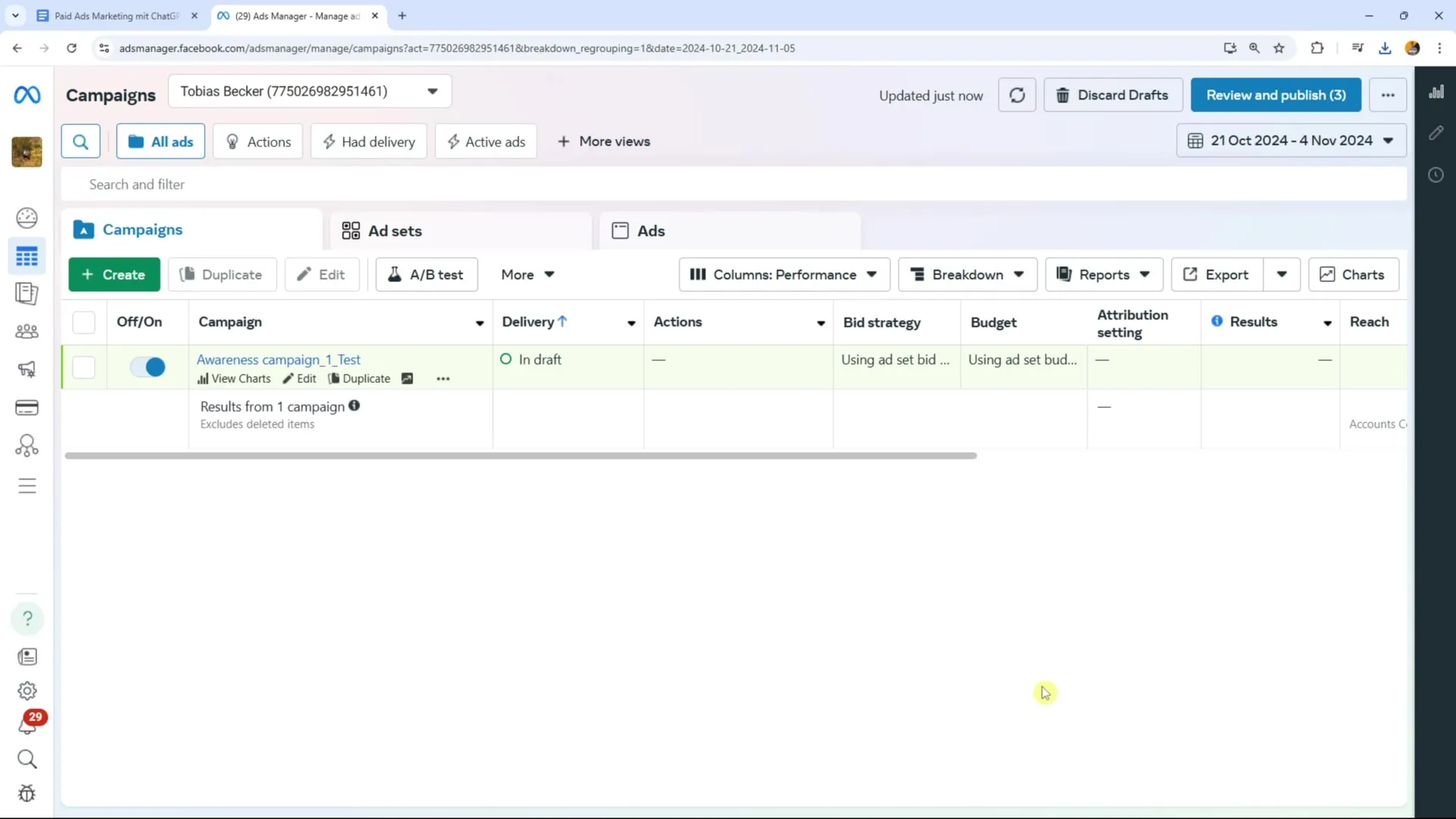Open the three-dot menu in Awareness campaign row
This screenshot has width=1456, height=819.
[x=443, y=378]
